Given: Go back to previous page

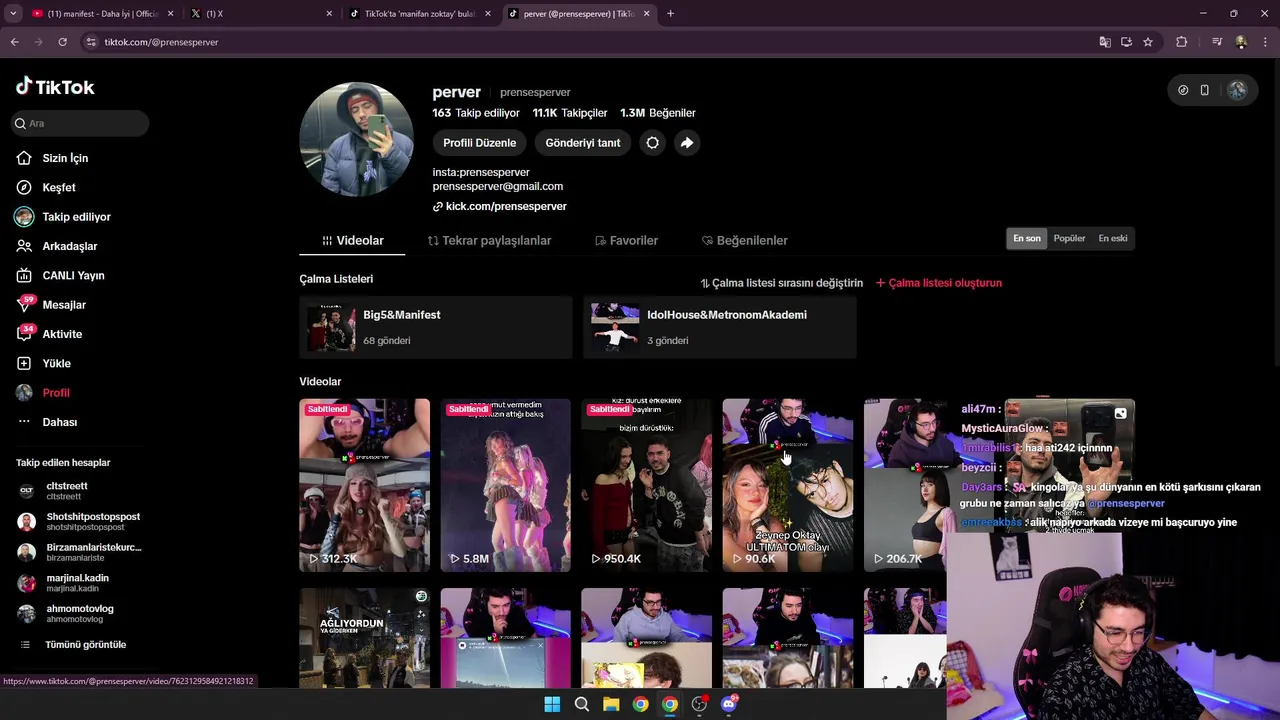Looking at the screenshot, I should coord(14,42).
